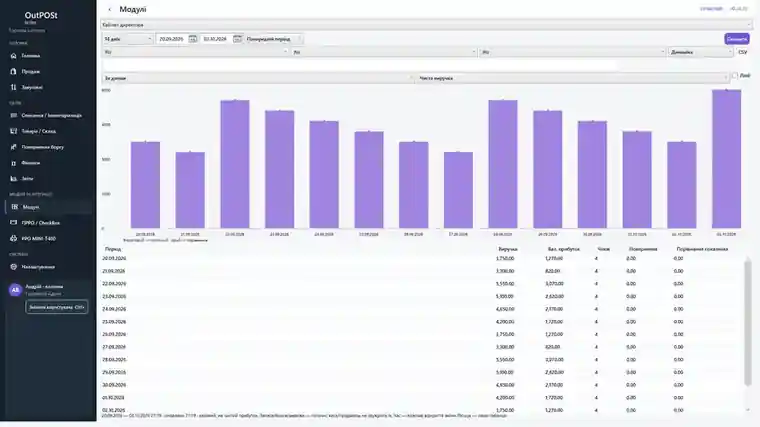Open the Попередній період comparison dropdown
This screenshot has height=427, width=760.
273,39
